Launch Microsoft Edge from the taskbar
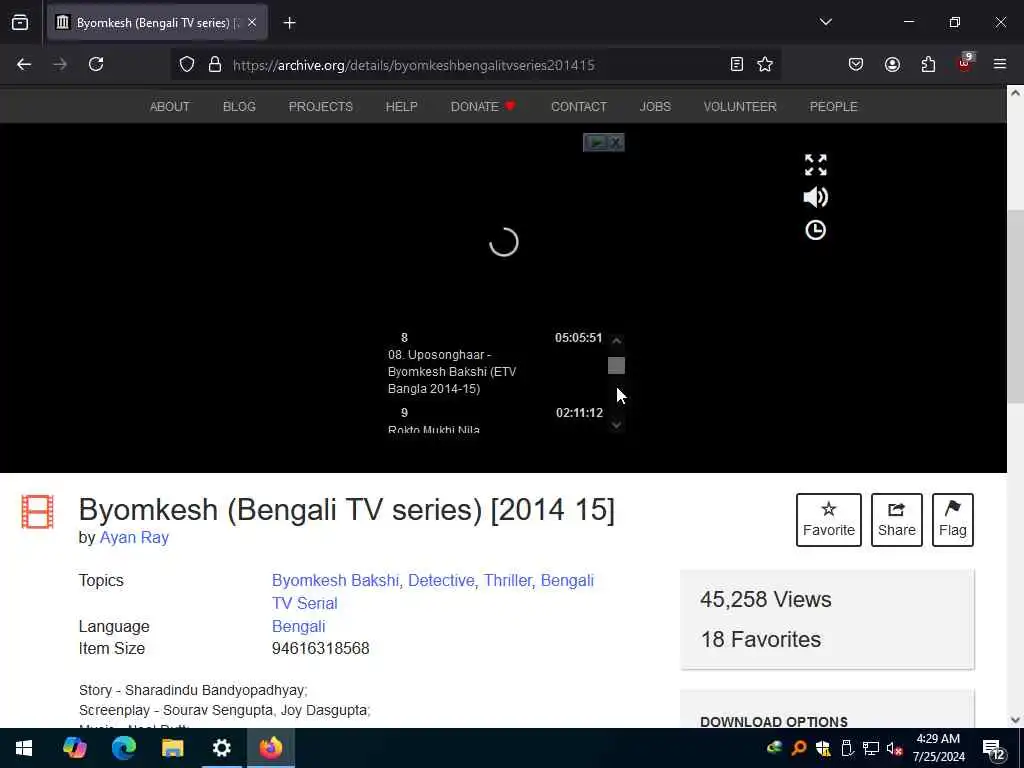 click(123, 748)
